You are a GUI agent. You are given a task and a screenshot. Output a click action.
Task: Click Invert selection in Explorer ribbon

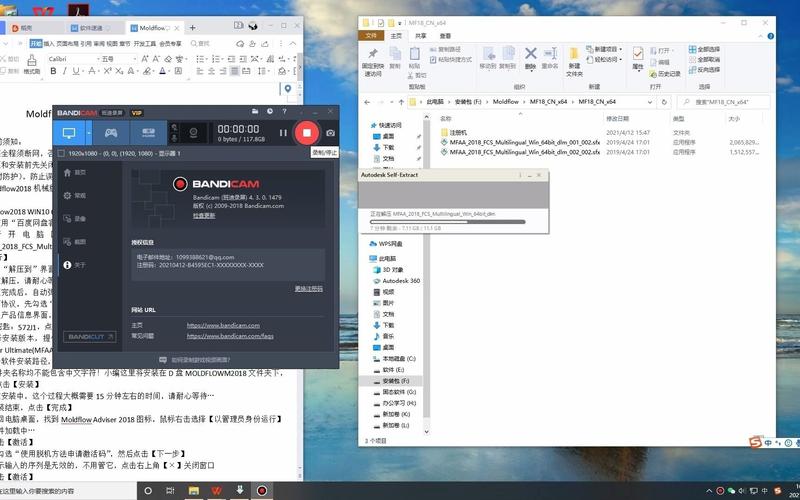click(705, 69)
